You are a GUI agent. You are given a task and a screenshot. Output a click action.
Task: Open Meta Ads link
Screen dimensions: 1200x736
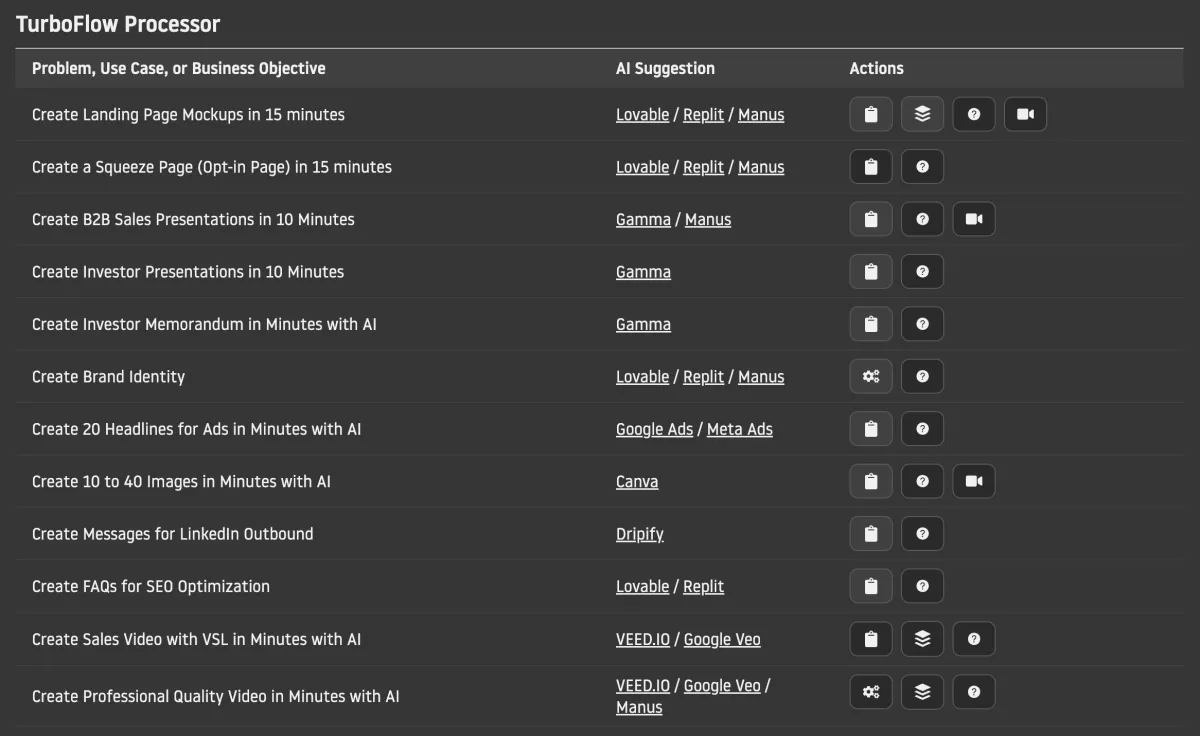click(740, 429)
